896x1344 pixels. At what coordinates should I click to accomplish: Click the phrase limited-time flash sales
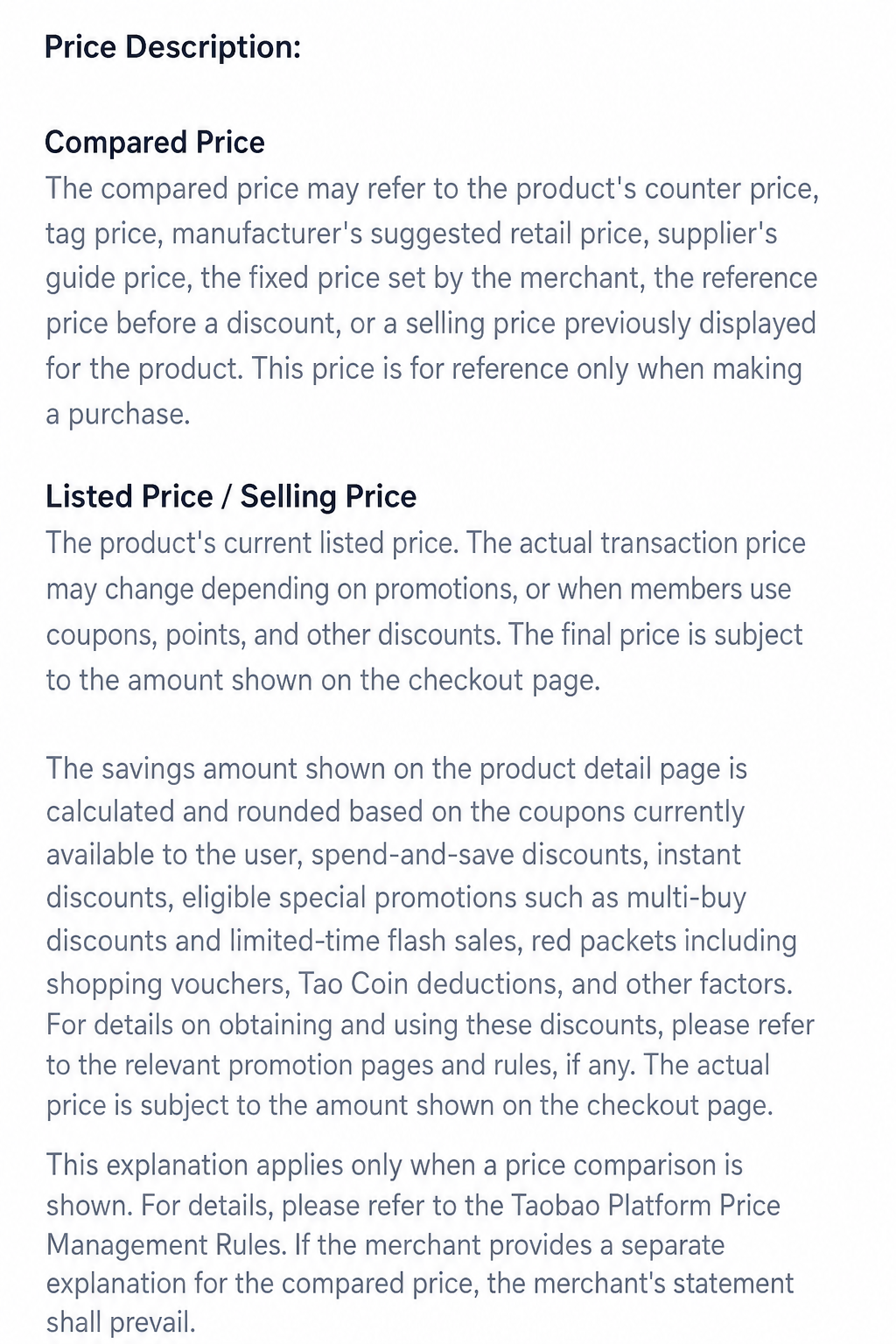click(x=375, y=941)
